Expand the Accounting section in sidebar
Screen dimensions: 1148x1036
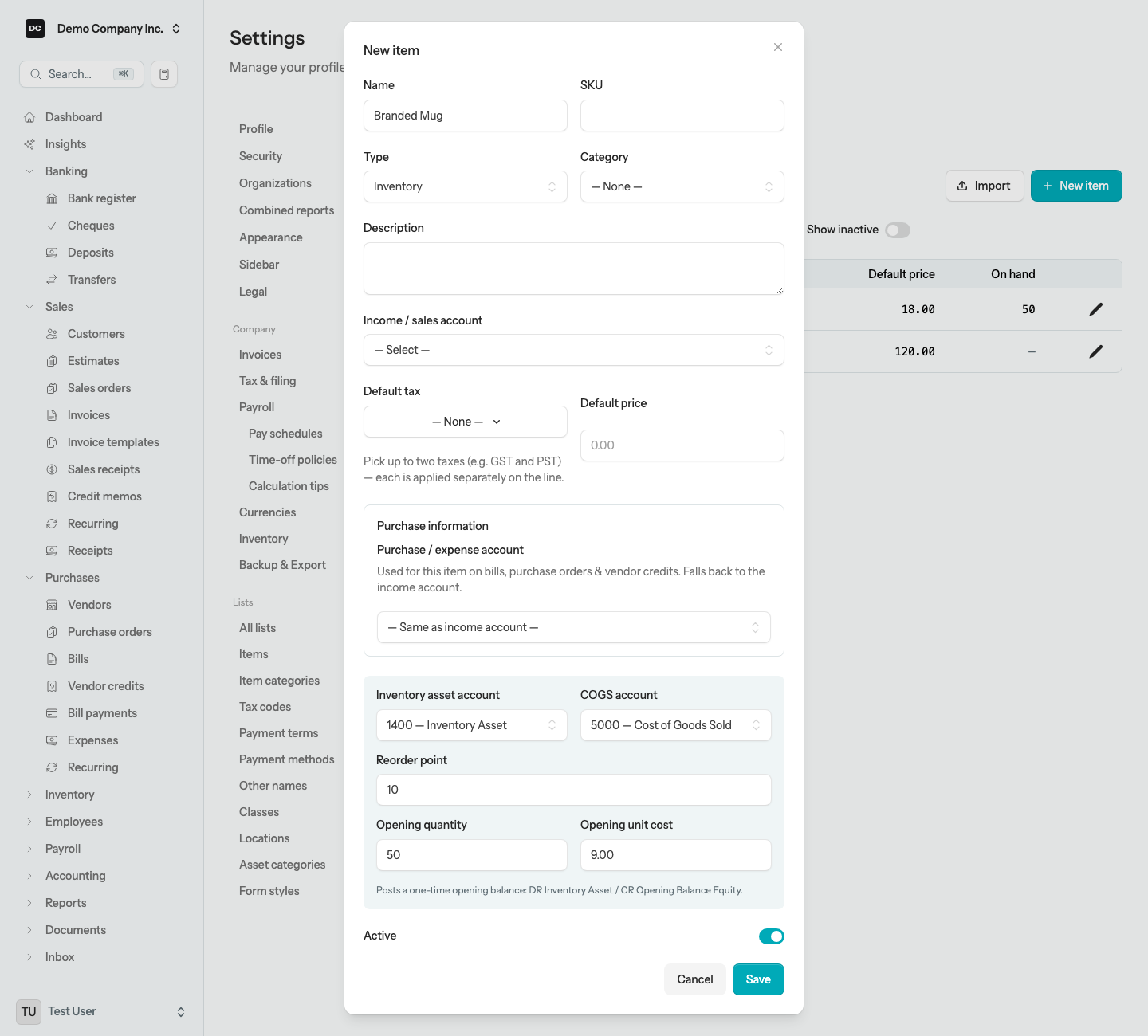(x=29, y=876)
